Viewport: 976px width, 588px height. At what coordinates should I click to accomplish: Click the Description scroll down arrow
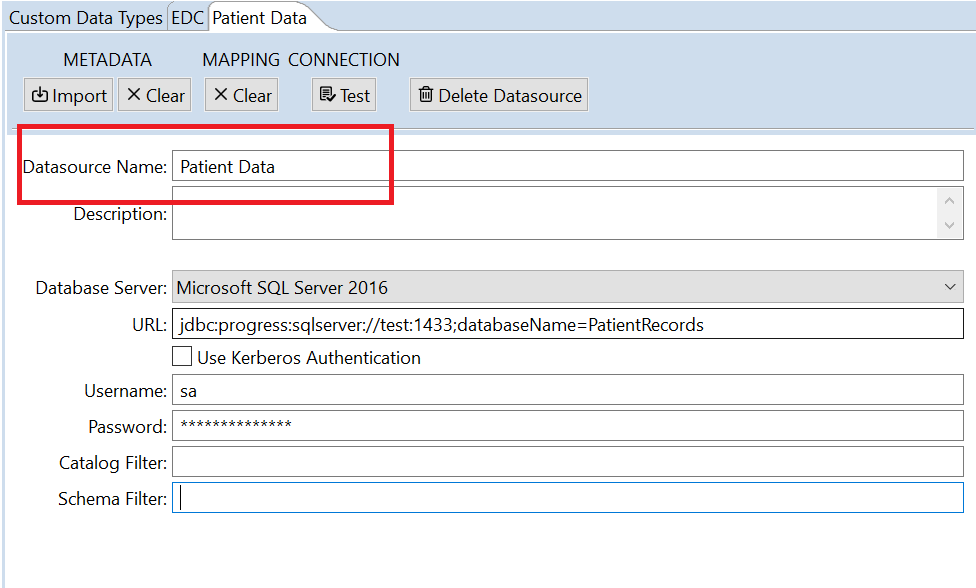coord(949,225)
